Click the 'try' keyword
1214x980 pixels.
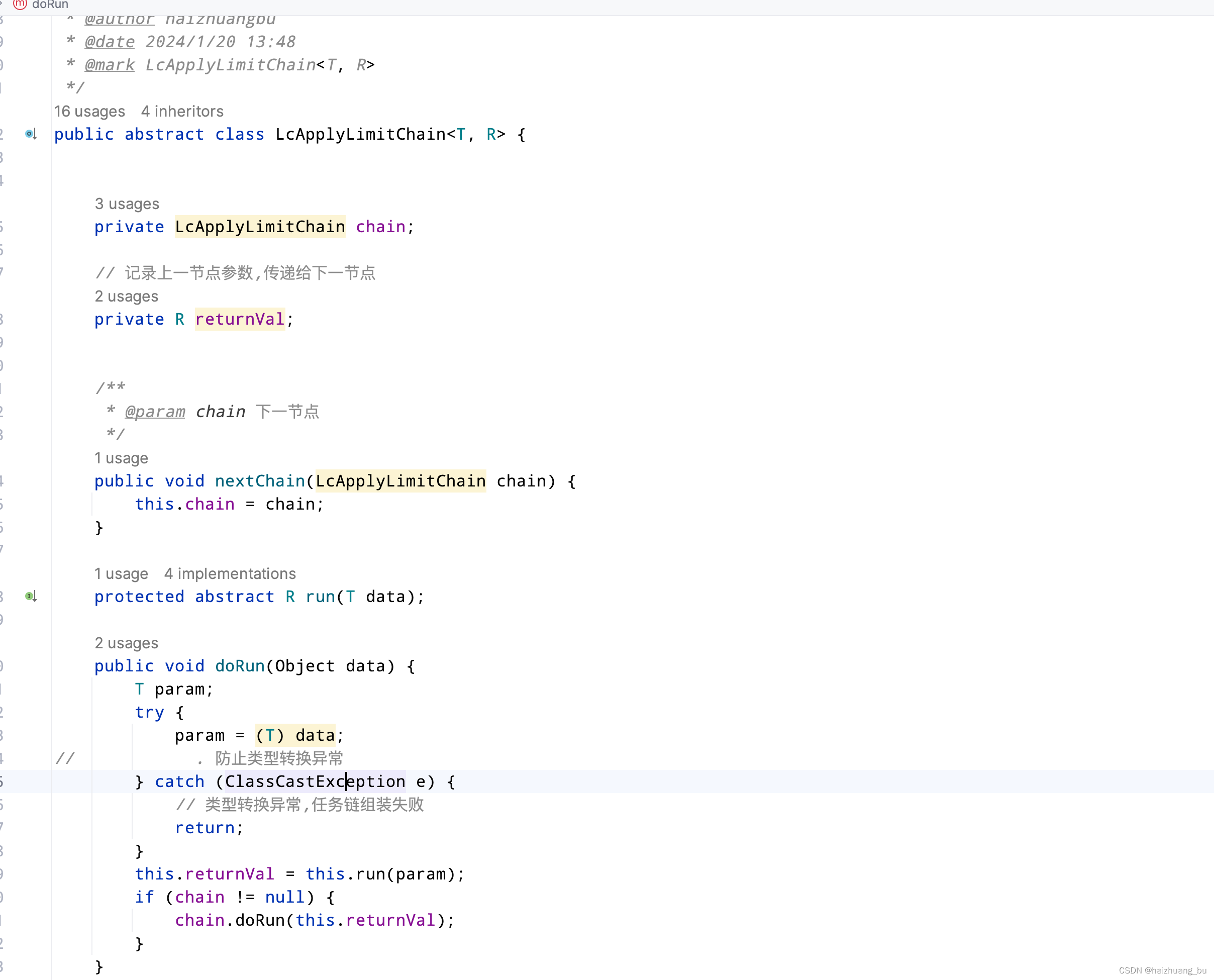point(150,713)
